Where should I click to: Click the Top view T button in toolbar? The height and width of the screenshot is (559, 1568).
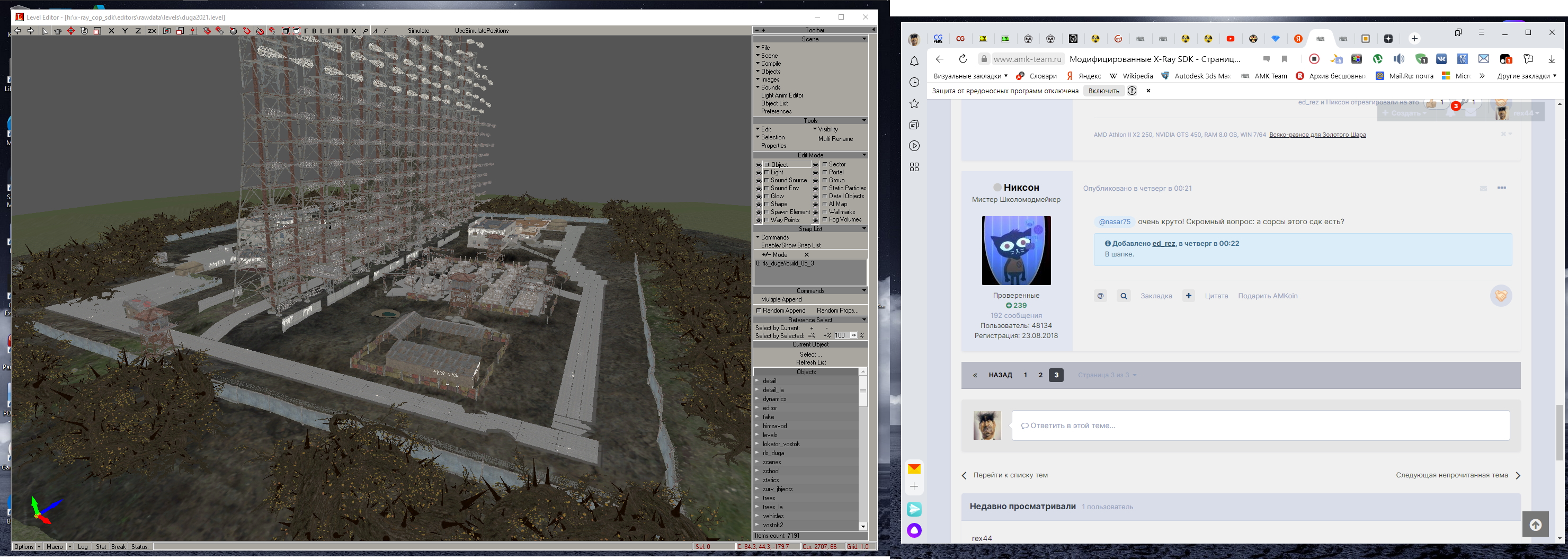point(338,31)
